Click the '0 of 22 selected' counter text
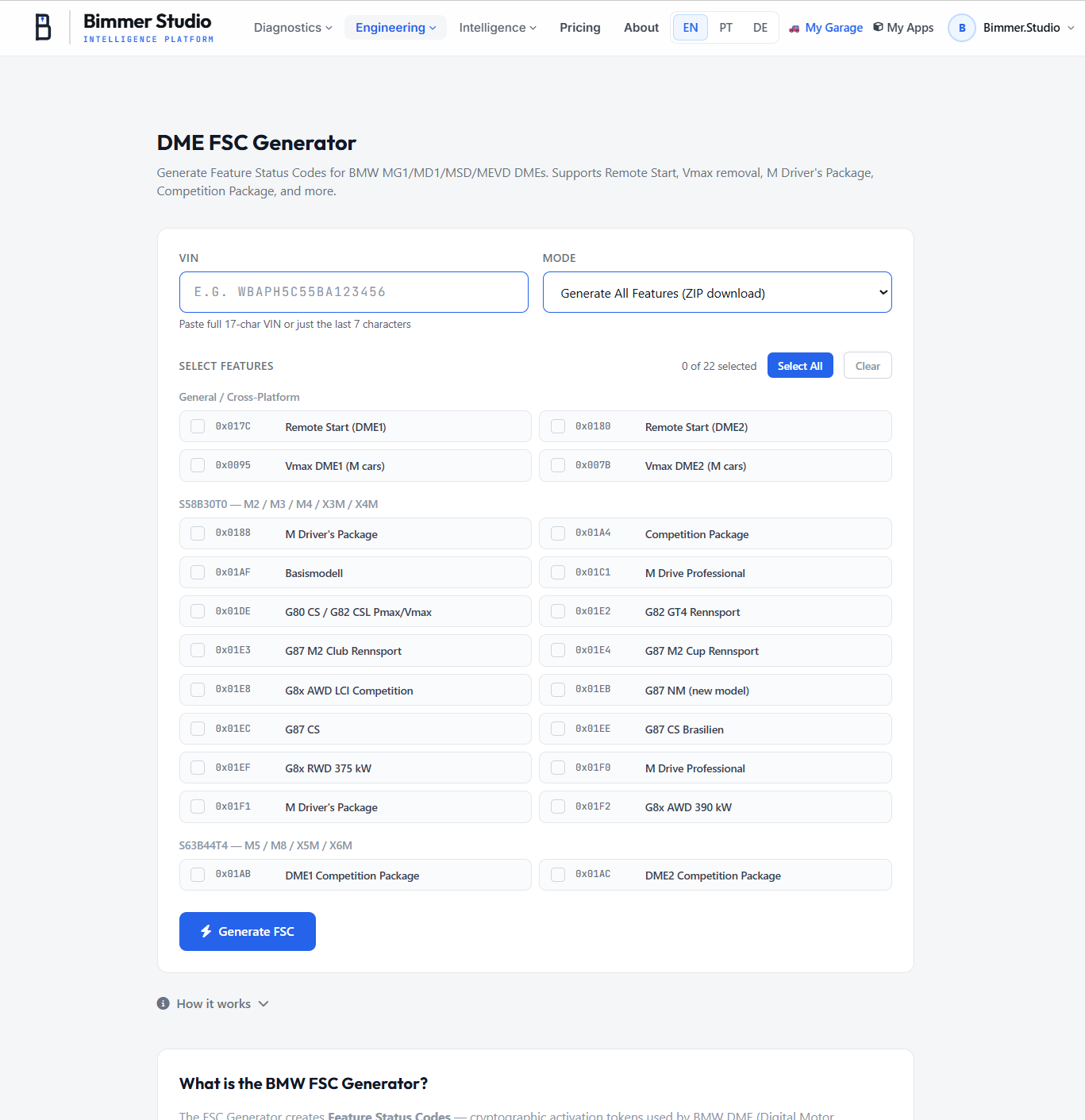The height and width of the screenshot is (1120, 1085). [x=719, y=366]
